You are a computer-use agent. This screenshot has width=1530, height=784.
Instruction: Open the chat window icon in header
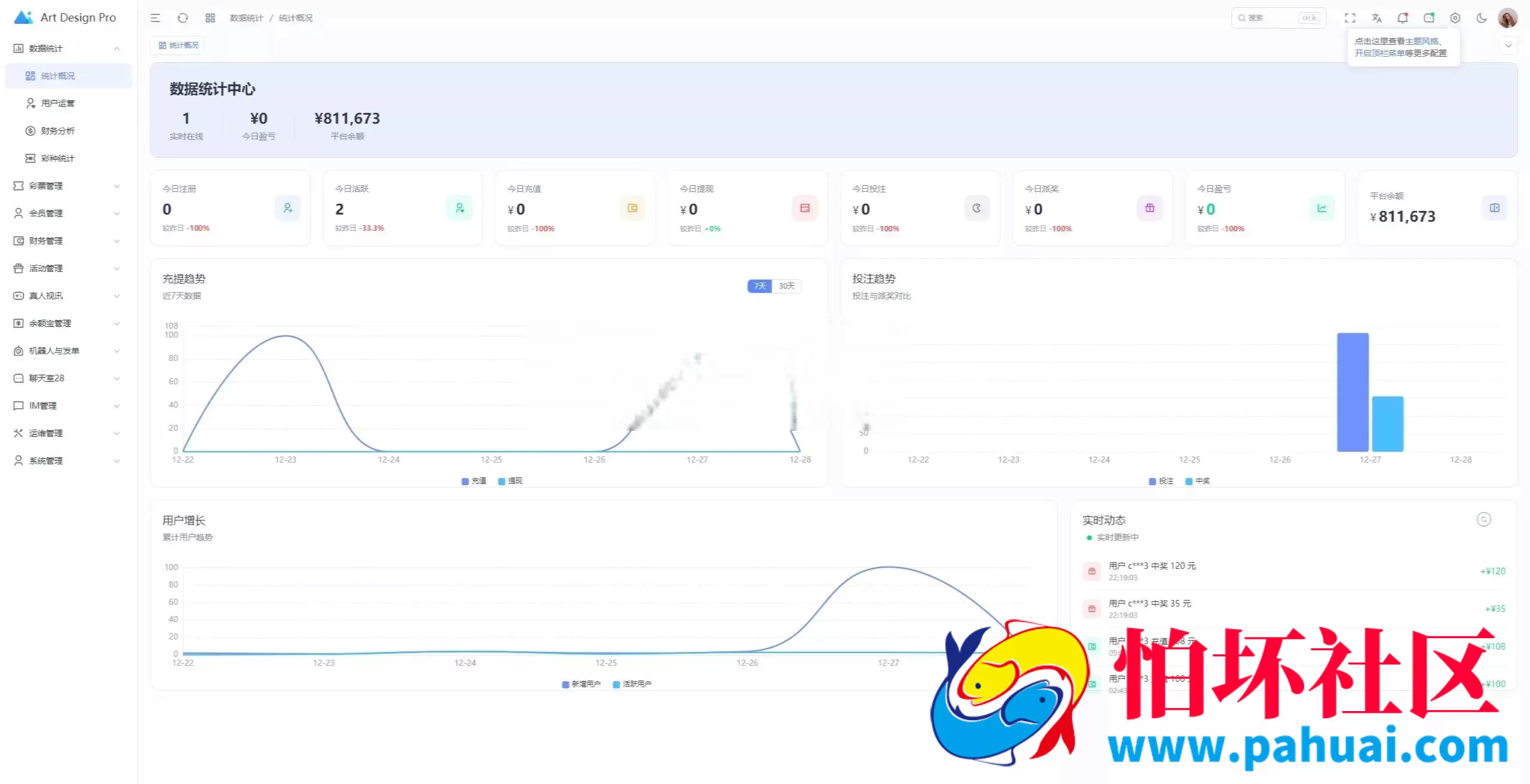(x=1429, y=18)
